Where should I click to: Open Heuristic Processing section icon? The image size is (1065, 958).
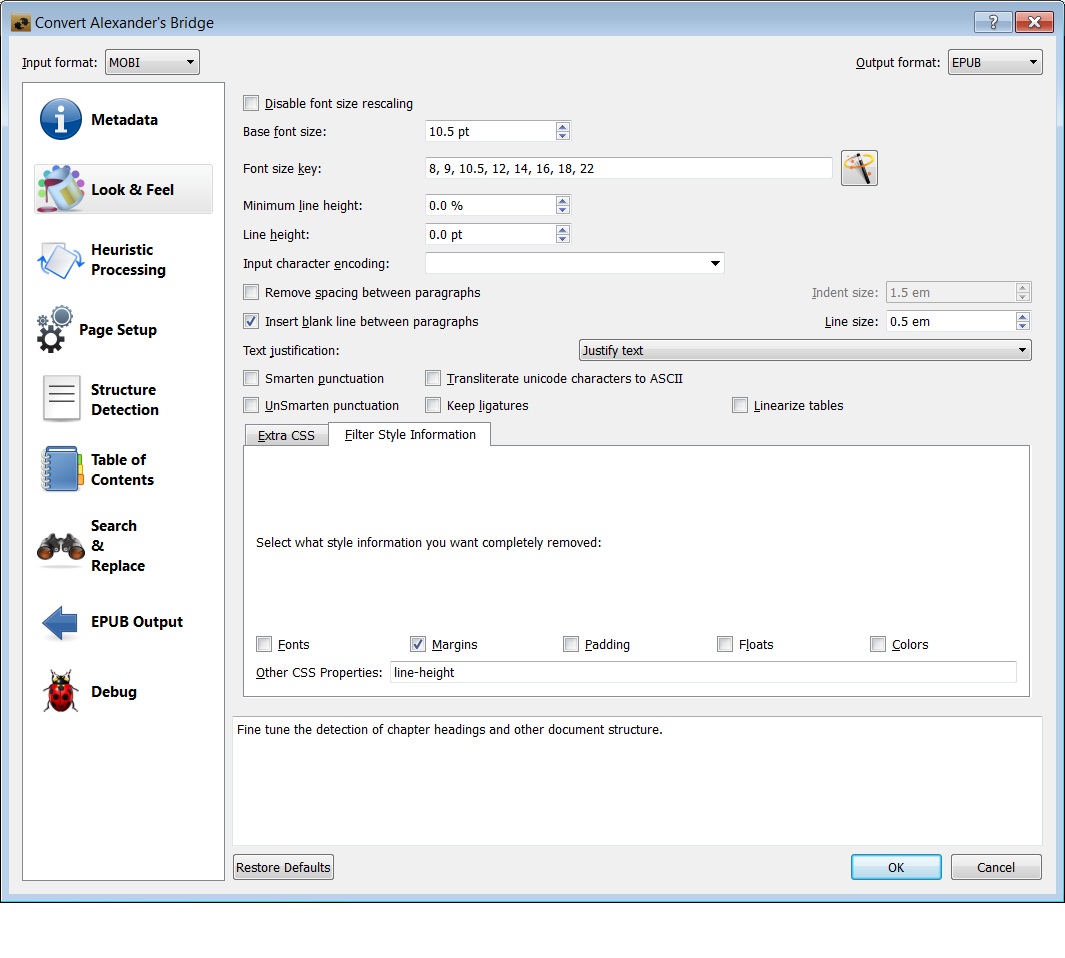(60, 260)
